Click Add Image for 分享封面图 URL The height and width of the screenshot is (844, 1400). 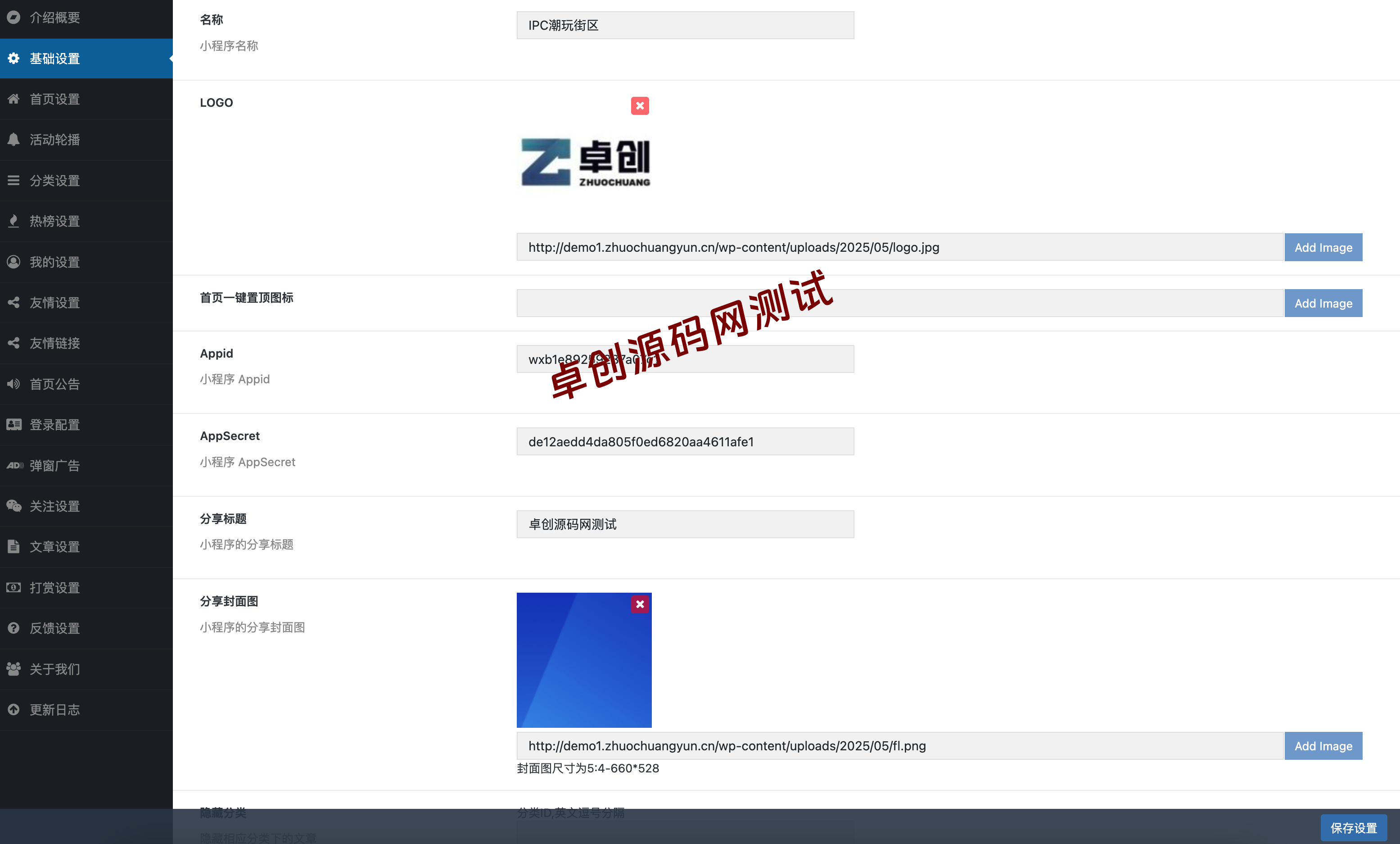coord(1323,746)
